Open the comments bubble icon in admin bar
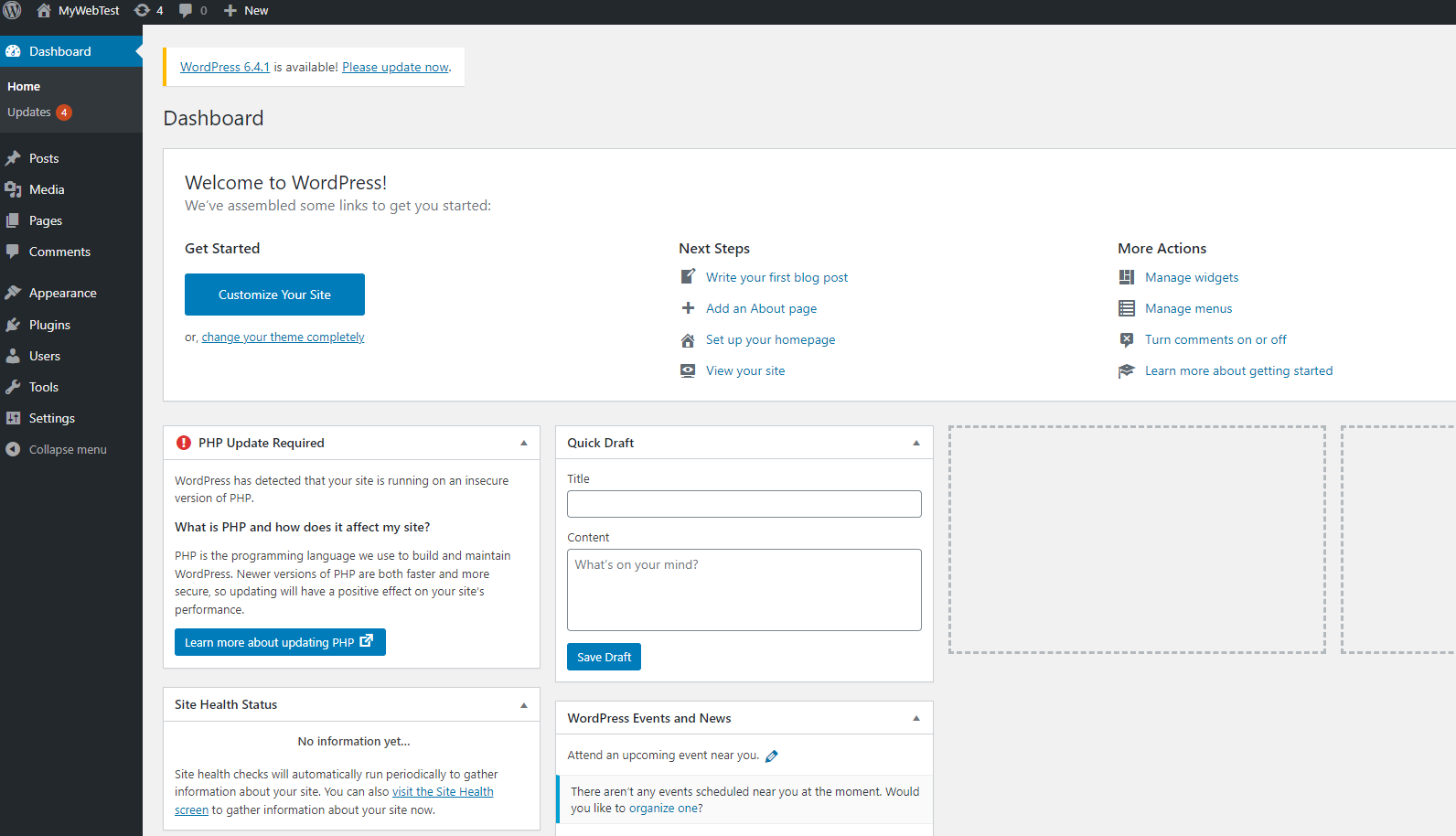The image size is (1456, 836). click(186, 10)
